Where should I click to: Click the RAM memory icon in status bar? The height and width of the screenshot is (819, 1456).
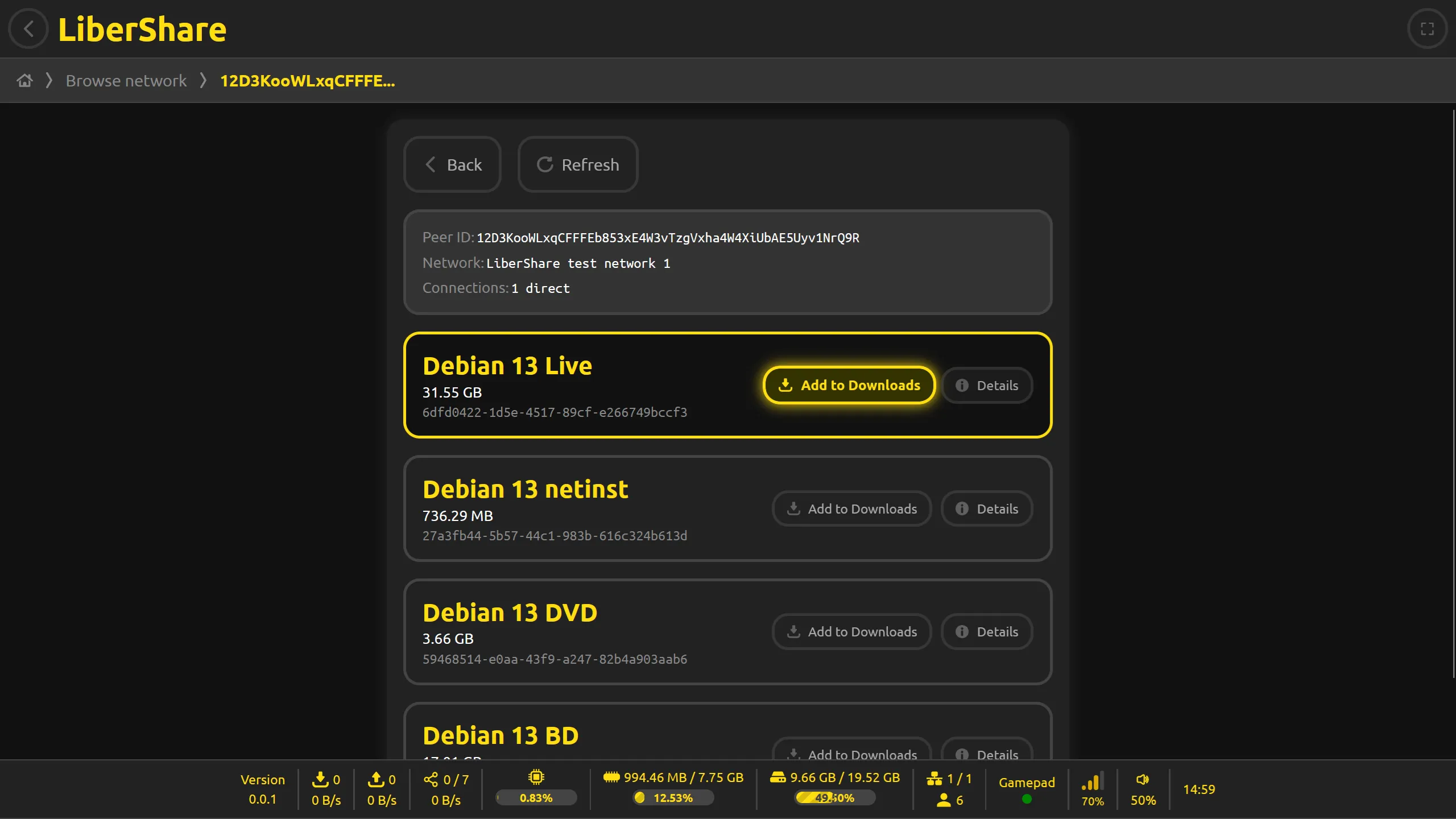click(x=611, y=777)
